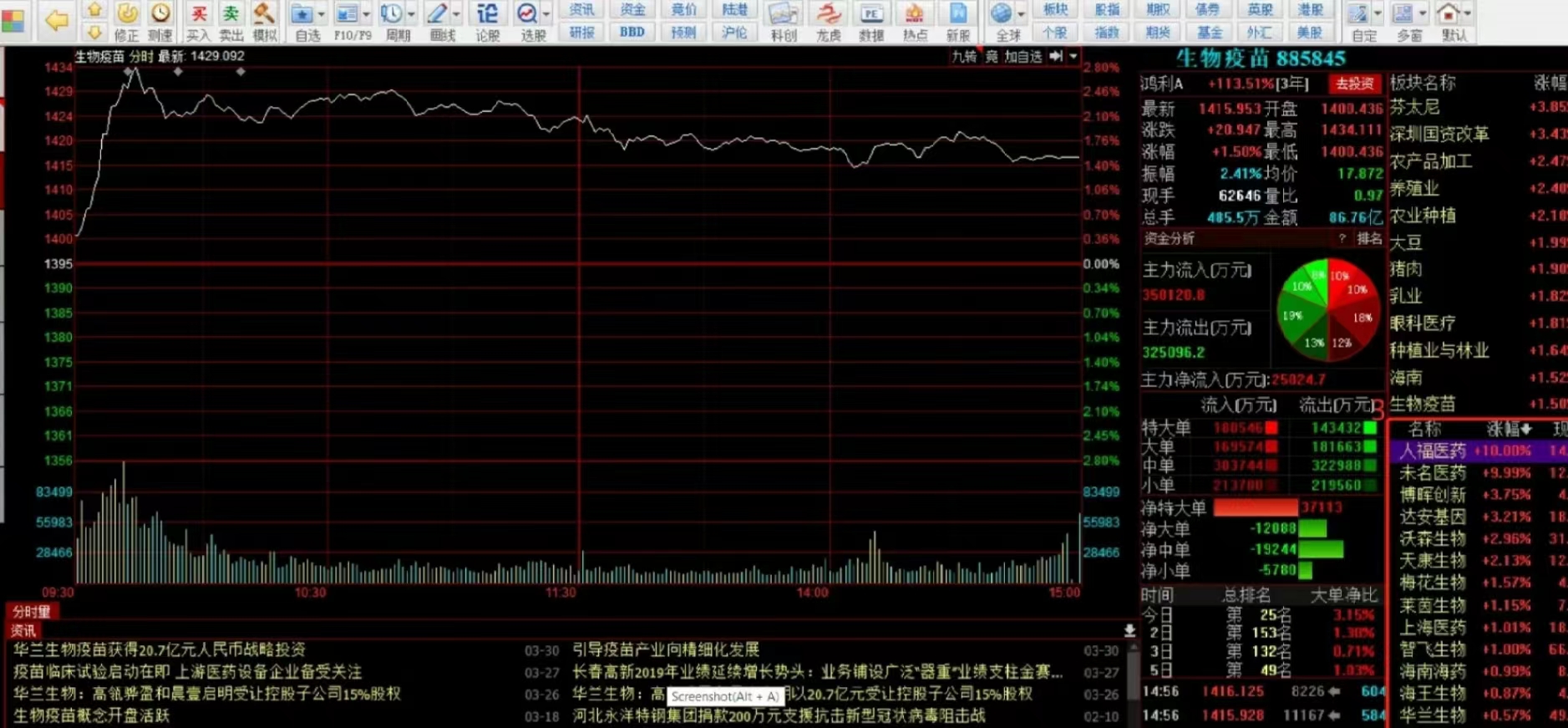Expand the 选股 dropdown arrow
Image resolution: width=1568 pixels, height=728 pixels.
(546, 14)
